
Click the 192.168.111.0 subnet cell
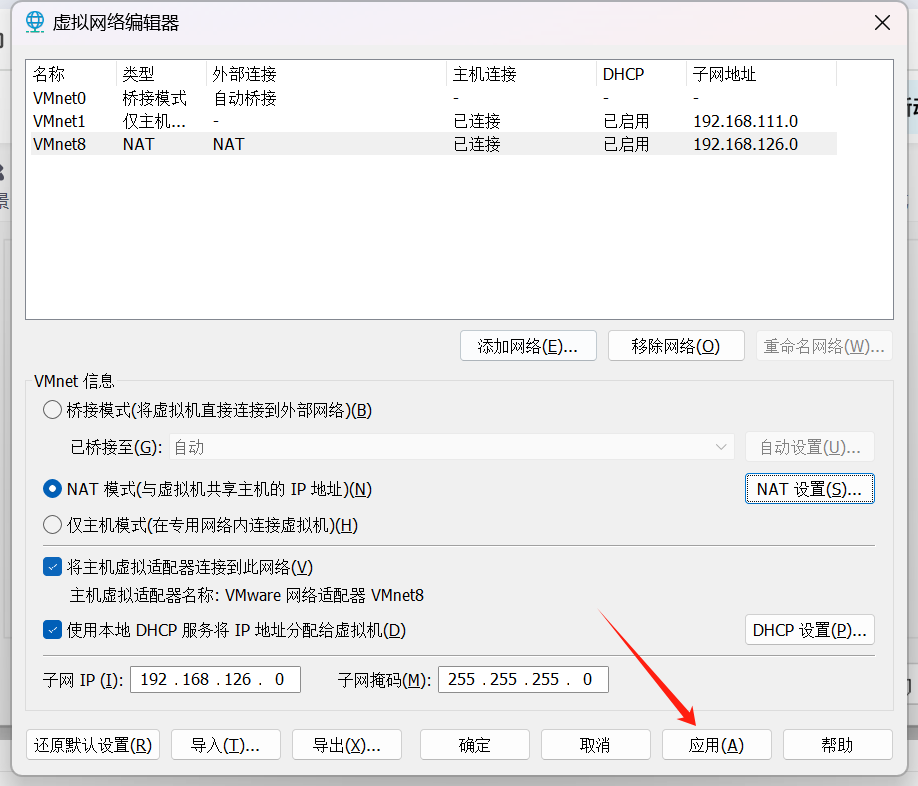click(745, 121)
